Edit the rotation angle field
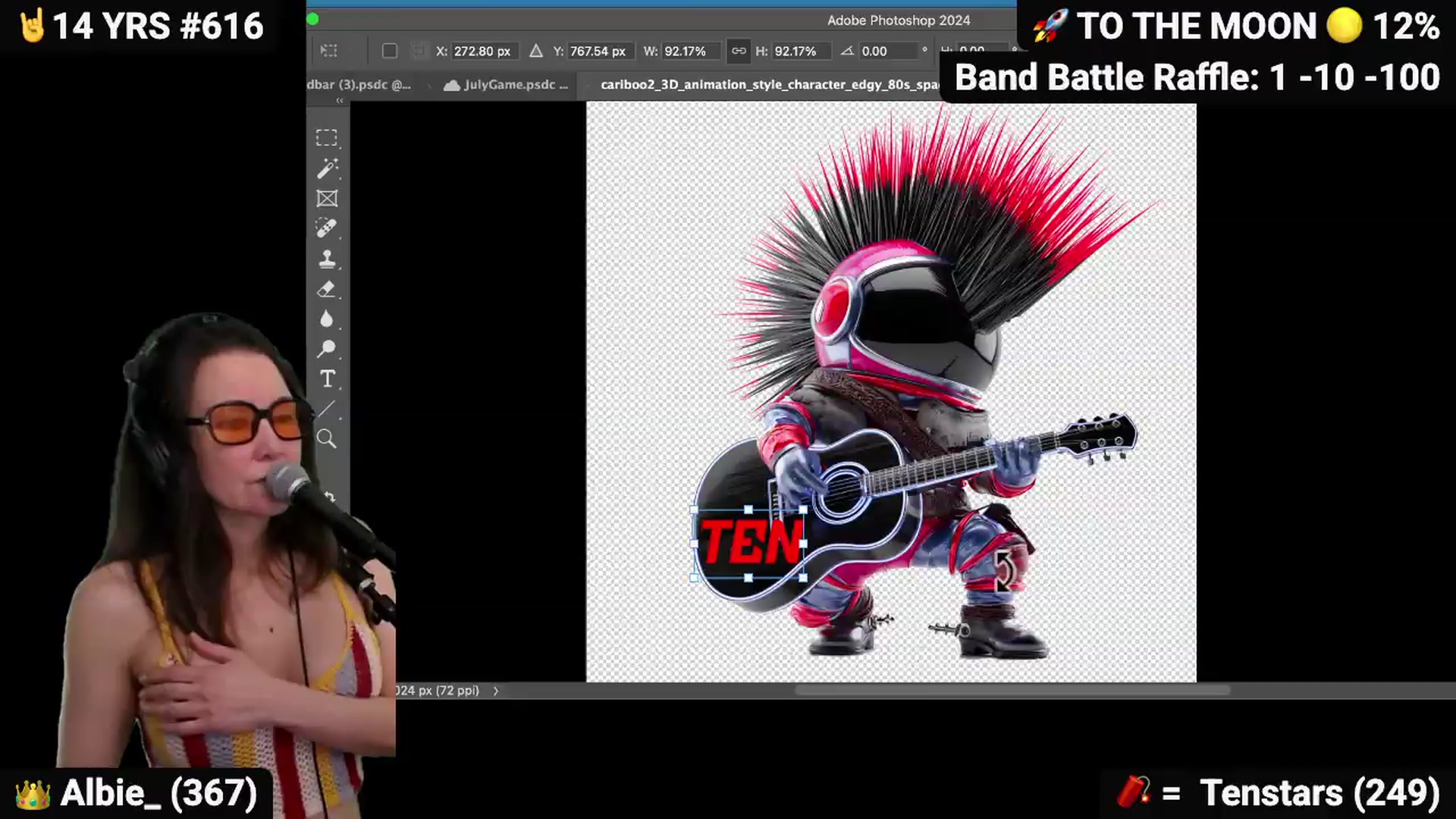 coord(887,51)
